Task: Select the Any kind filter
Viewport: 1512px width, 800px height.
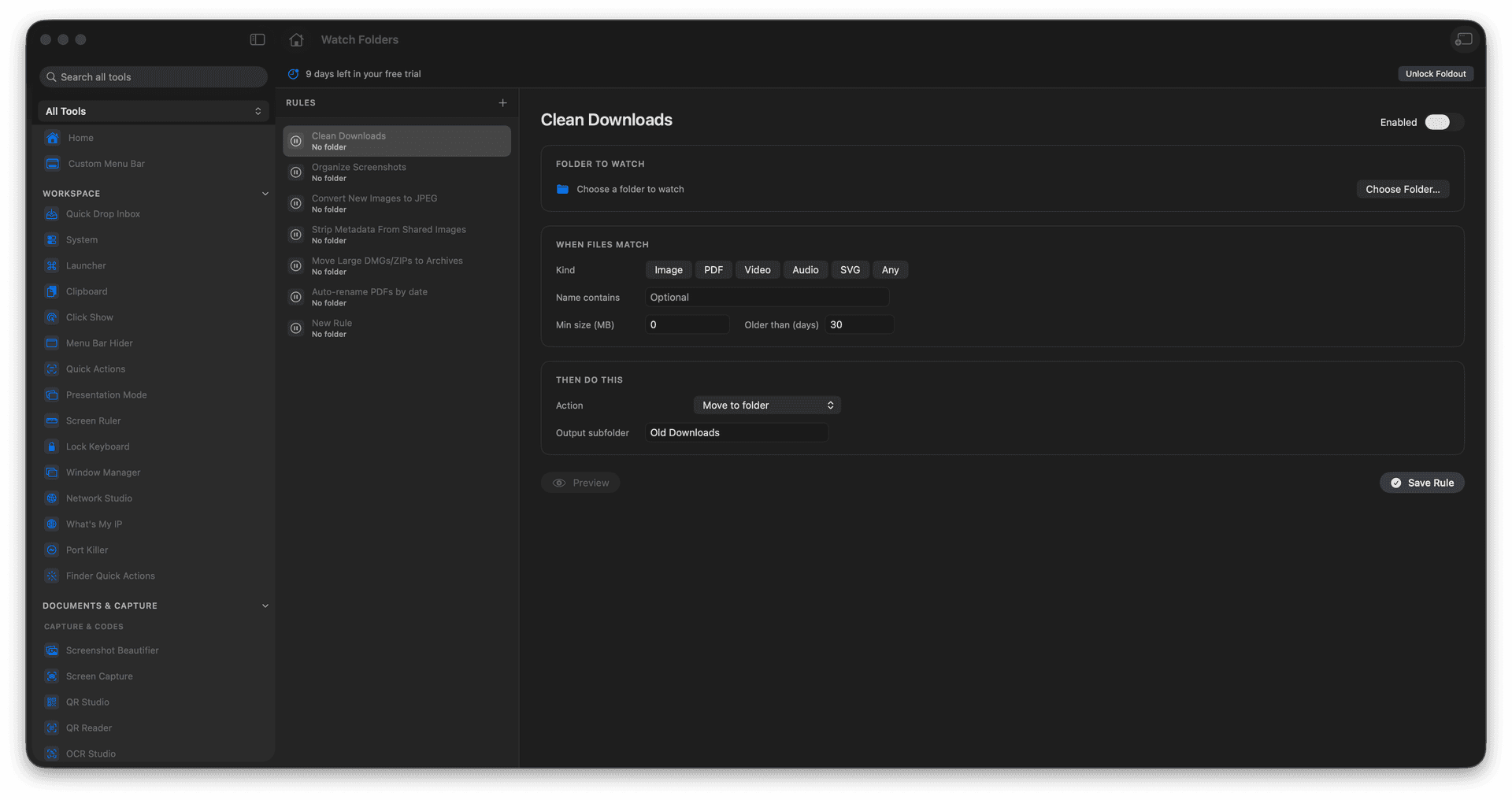Action: (891, 270)
